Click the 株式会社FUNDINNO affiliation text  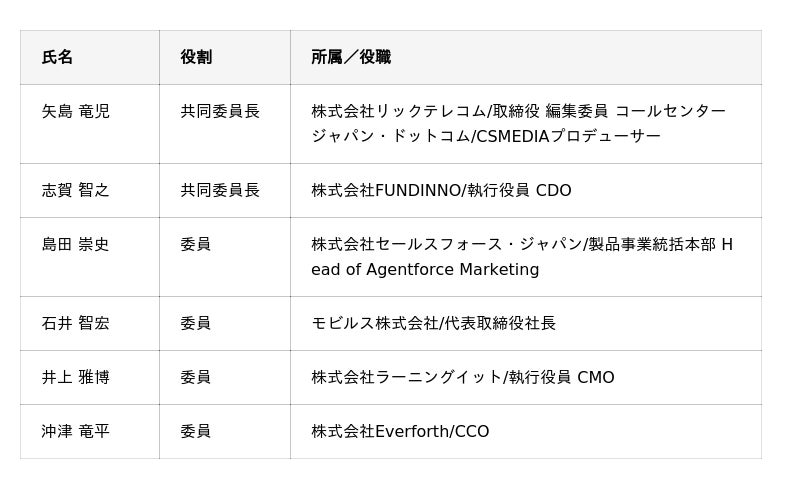click(441, 191)
